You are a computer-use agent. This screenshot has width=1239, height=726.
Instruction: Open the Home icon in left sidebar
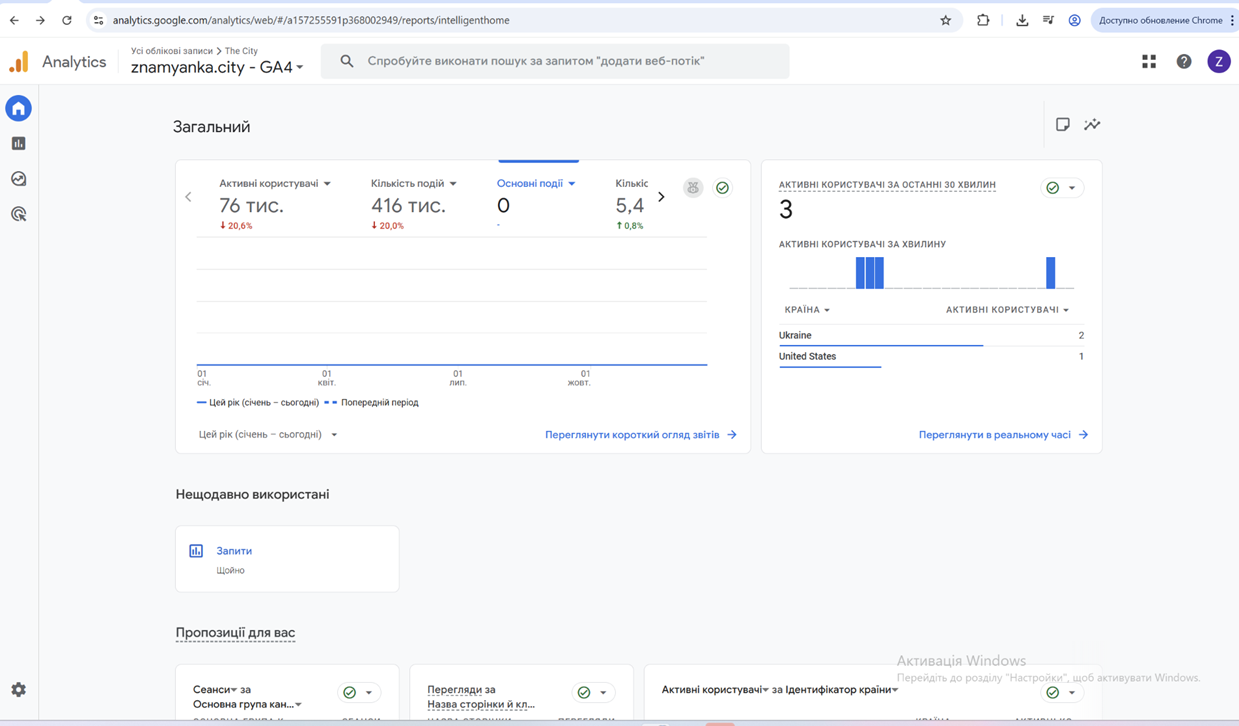tap(19, 108)
